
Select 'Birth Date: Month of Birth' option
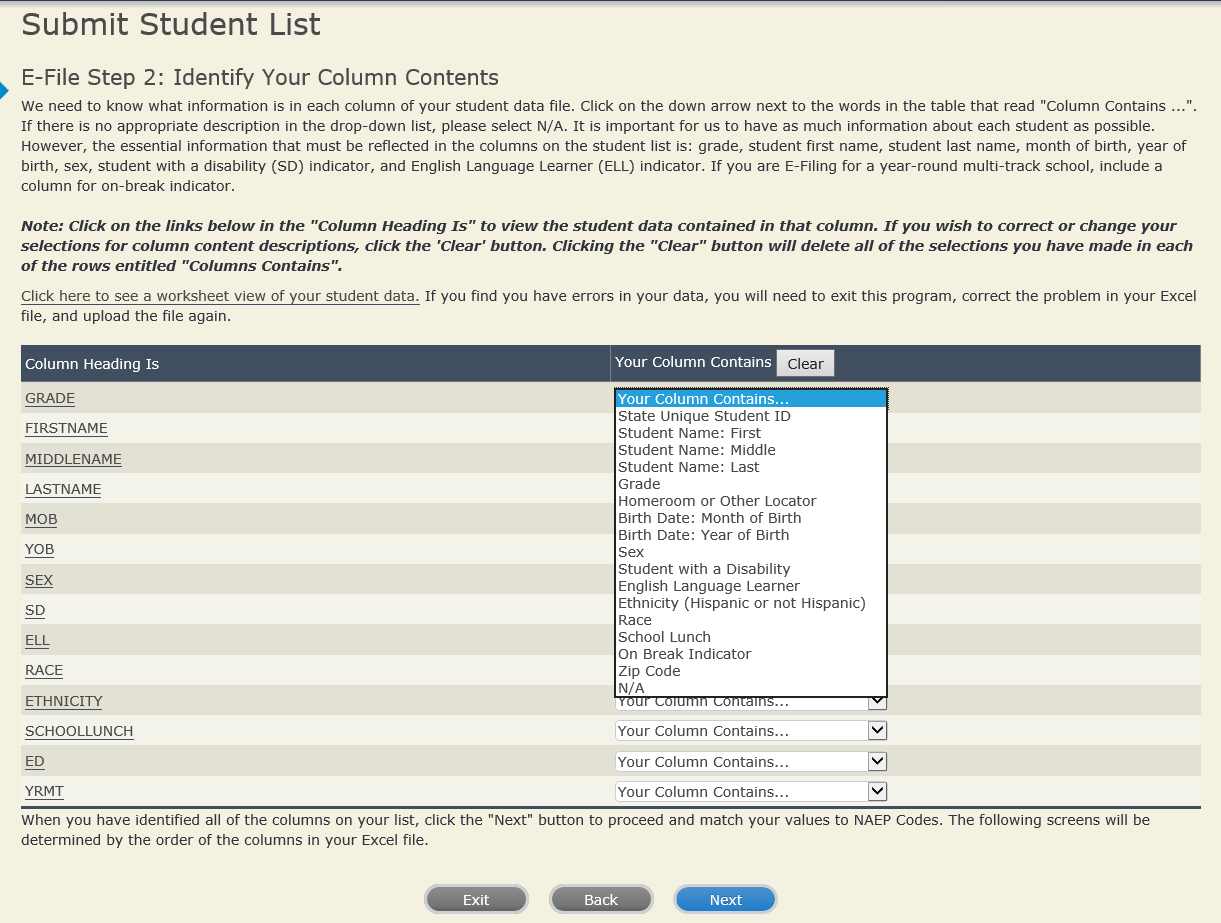click(x=709, y=518)
